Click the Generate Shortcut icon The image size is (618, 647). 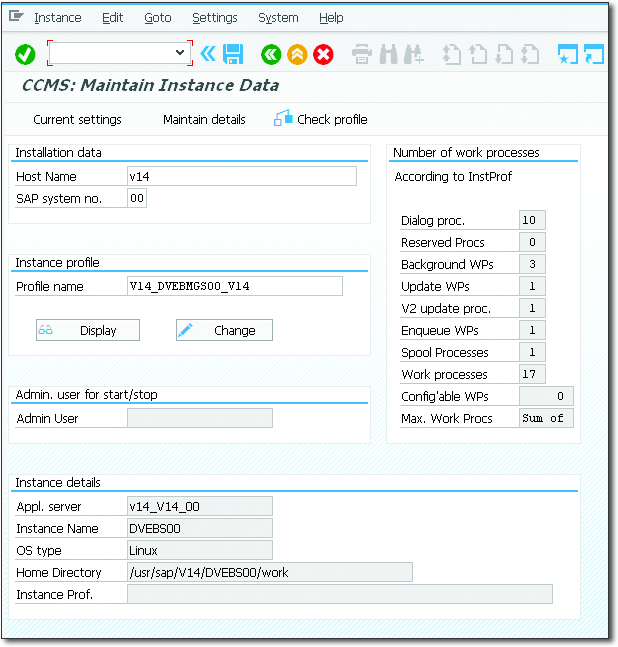(x=594, y=54)
